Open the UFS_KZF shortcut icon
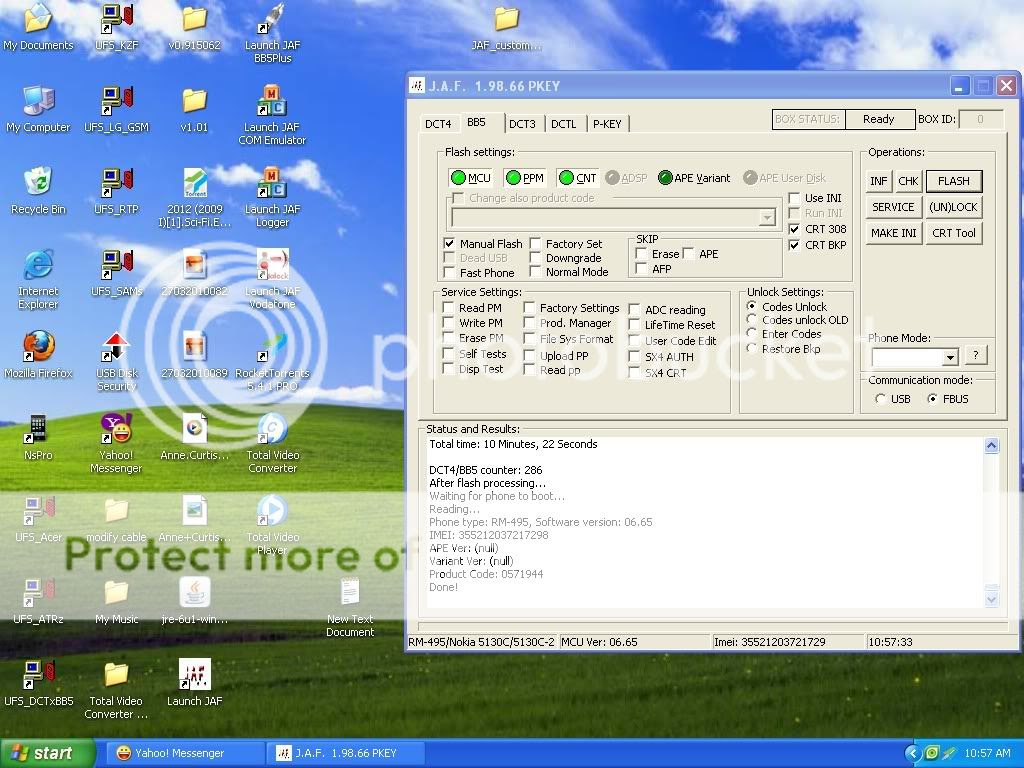The height and width of the screenshot is (768, 1024). point(117,26)
